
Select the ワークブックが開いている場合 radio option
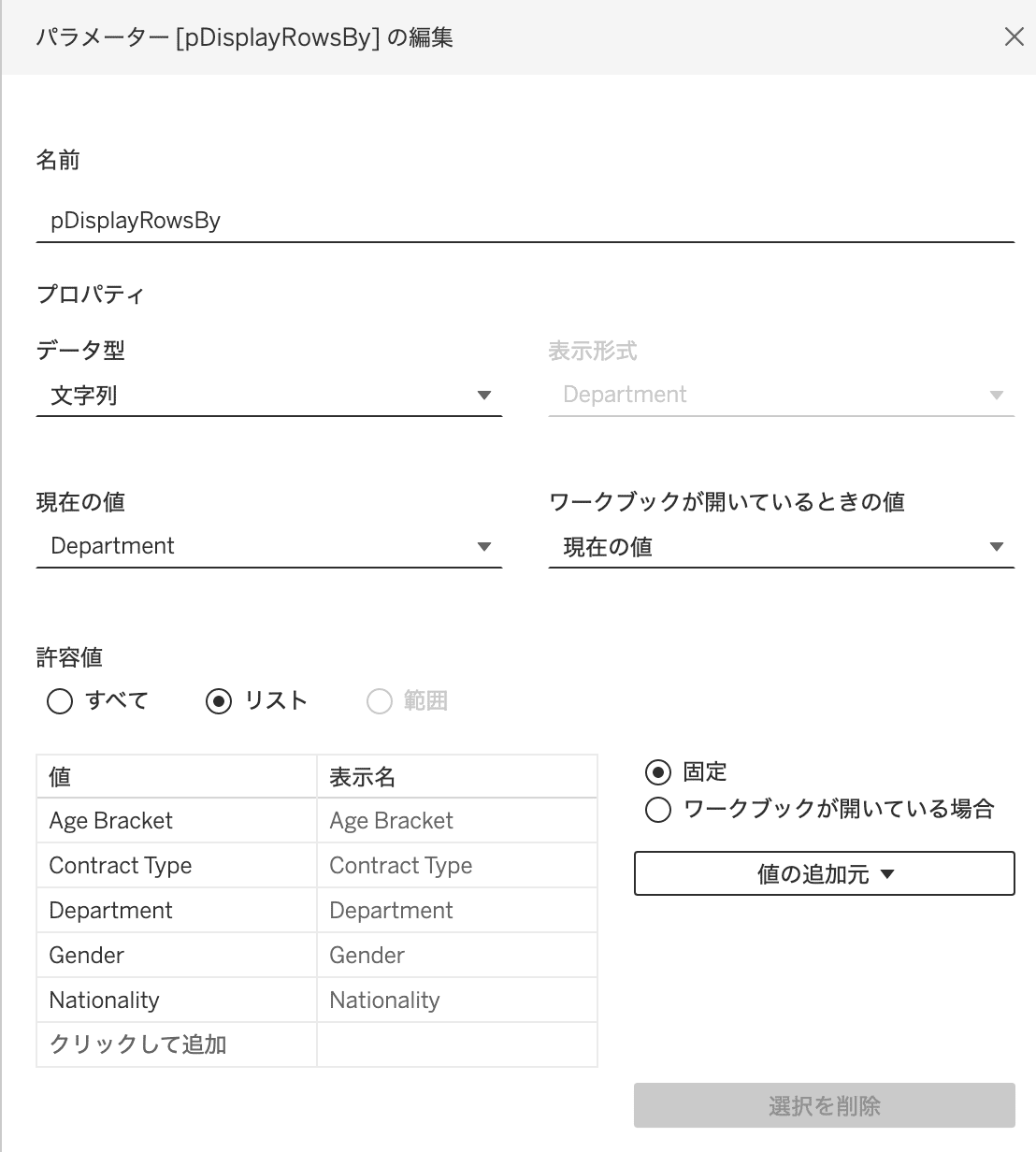click(658, 810)
